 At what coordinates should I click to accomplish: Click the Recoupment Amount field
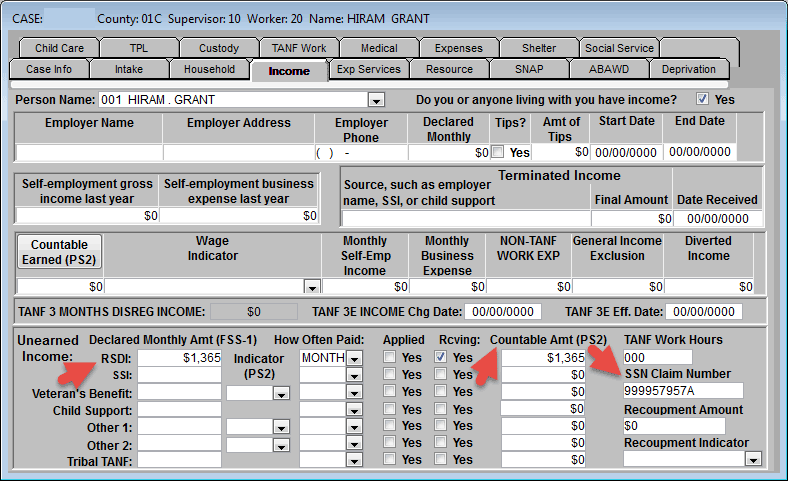point(674,426)
